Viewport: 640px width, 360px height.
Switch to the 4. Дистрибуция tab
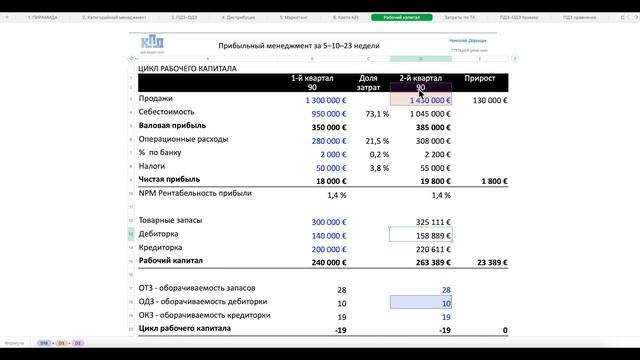coord(238,18)
